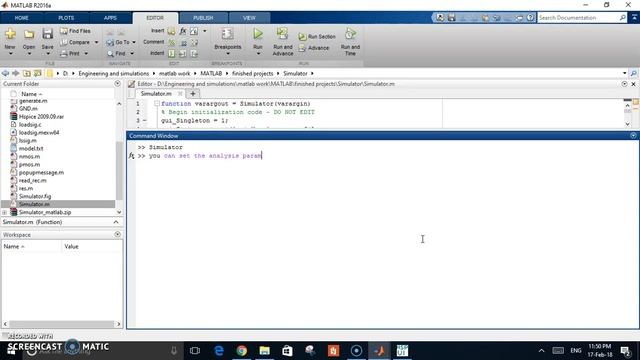
Task: Click the Breakpoints icon
Action: coord(227,34)
